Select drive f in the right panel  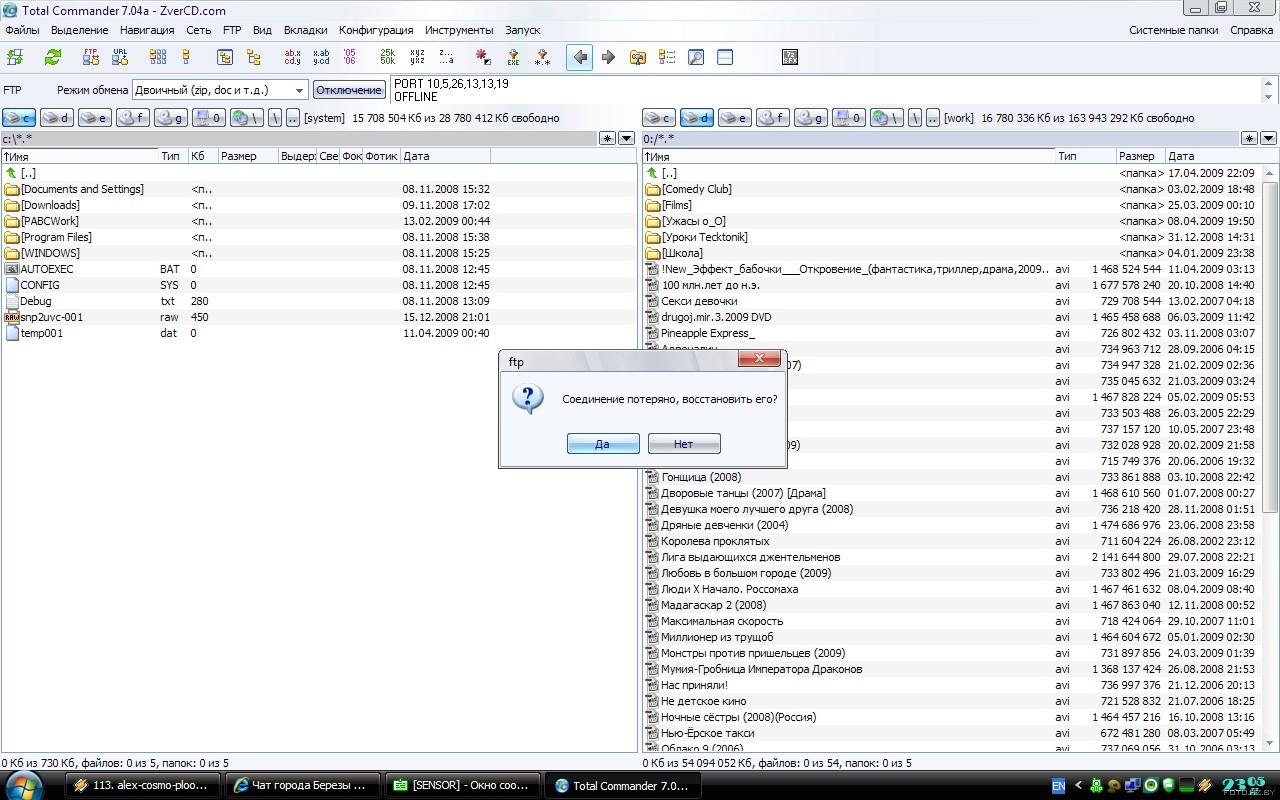tap(773, 118)
